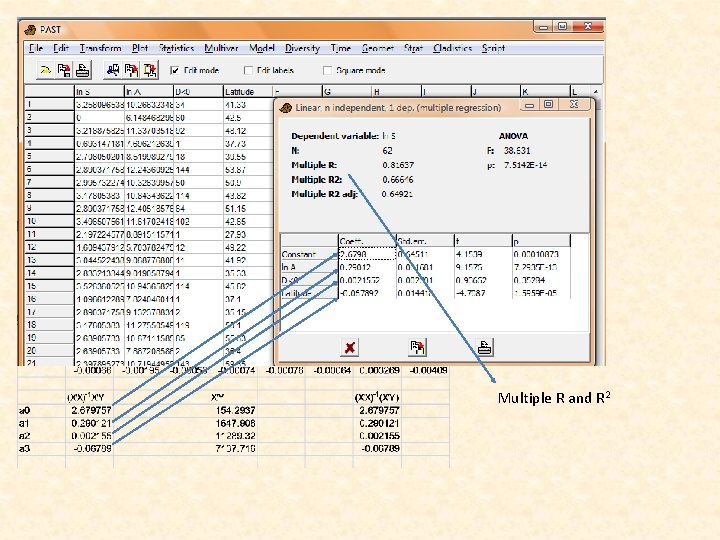Minimize the PAST main window

(x=543, y=27)
